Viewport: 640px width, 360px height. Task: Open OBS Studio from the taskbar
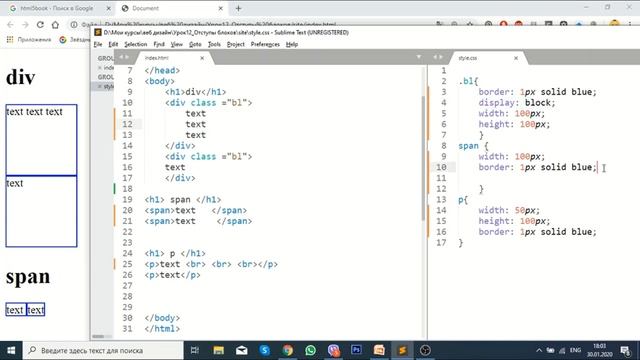pos(425,350)
